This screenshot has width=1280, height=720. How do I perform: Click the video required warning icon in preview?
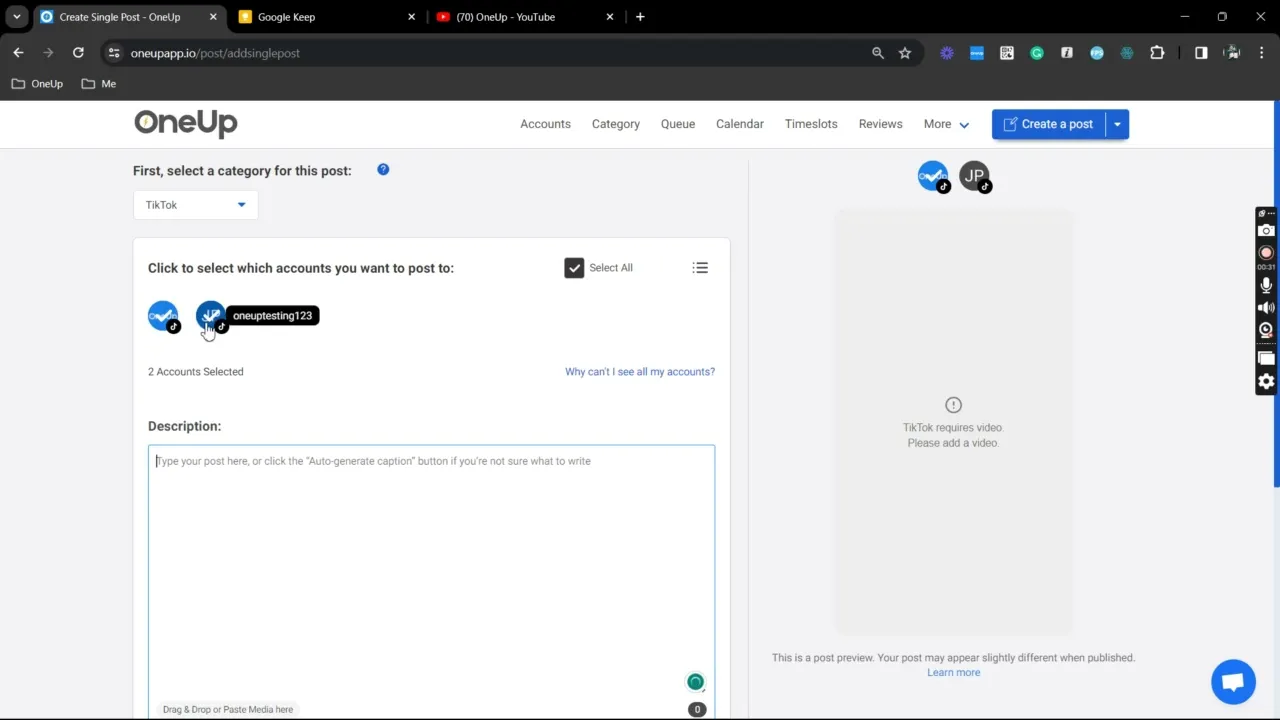point(953,405)
